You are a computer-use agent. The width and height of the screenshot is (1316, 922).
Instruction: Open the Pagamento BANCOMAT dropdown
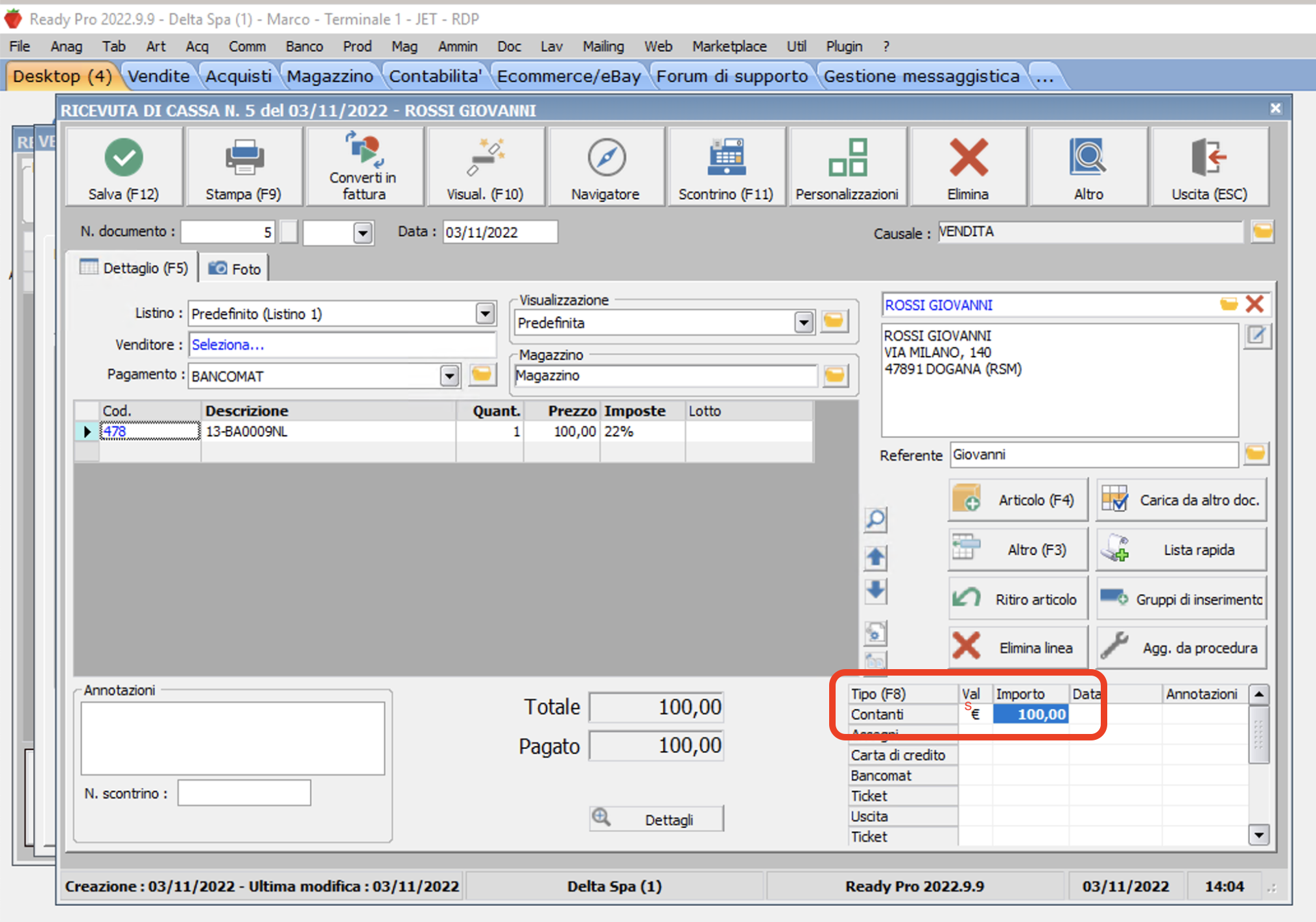(x=449, y=376)
